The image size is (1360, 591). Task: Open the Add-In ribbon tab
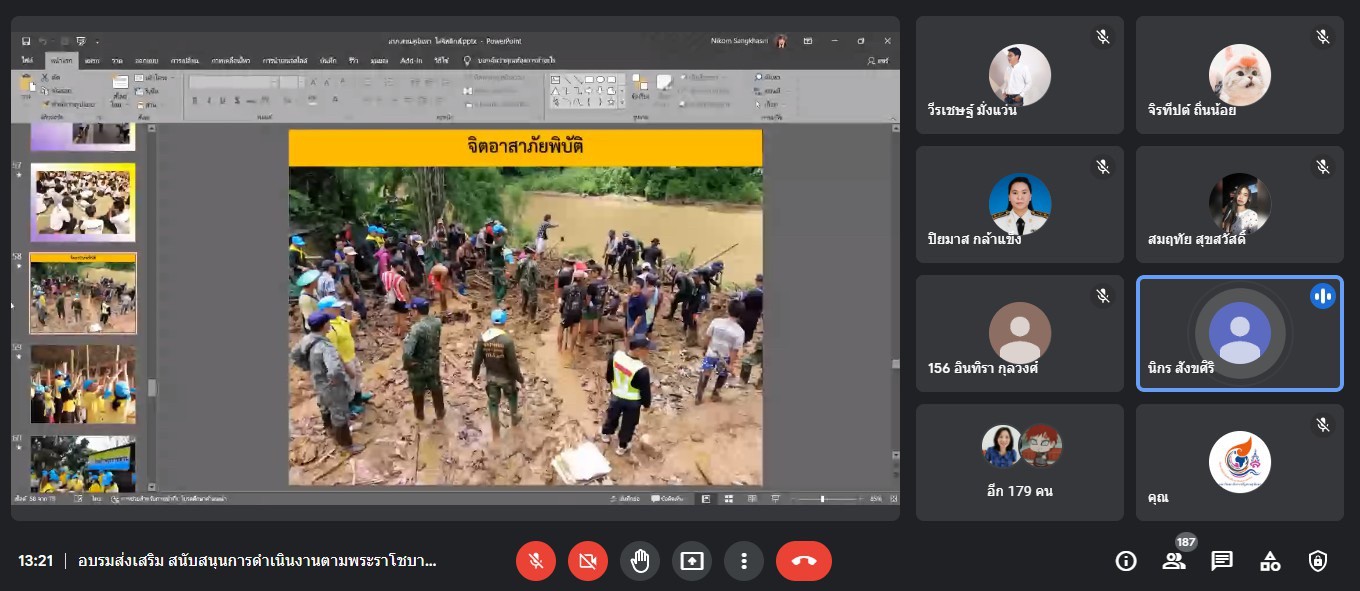(x=410, y=61)
